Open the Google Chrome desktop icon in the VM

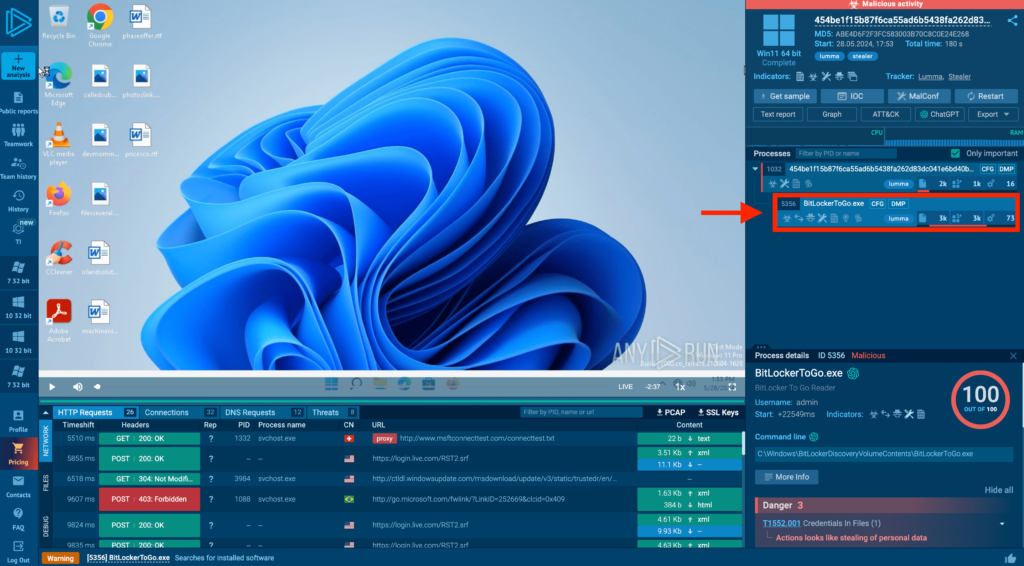[x=99, y=25]
